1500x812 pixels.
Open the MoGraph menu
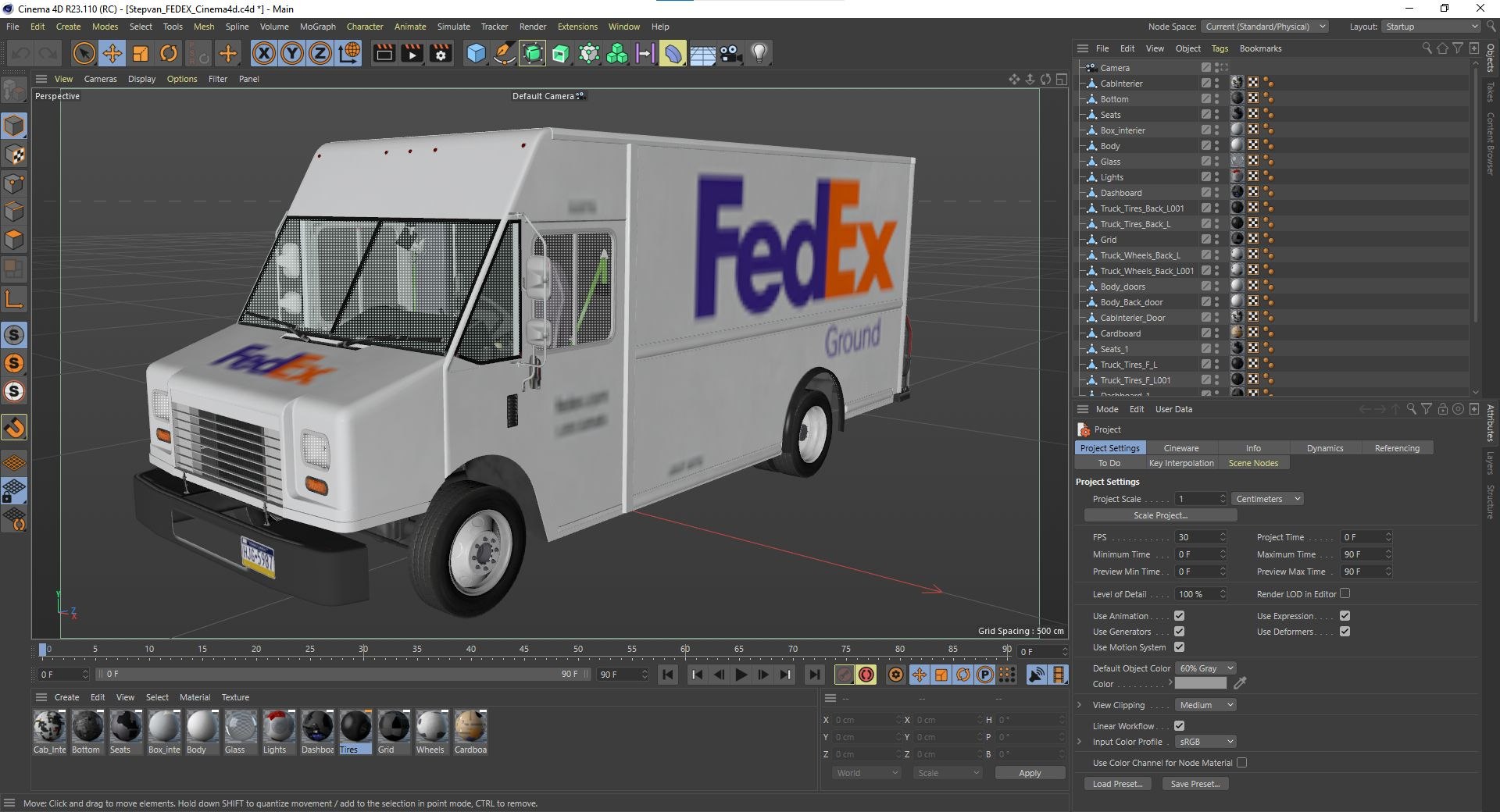click(317, 27)
